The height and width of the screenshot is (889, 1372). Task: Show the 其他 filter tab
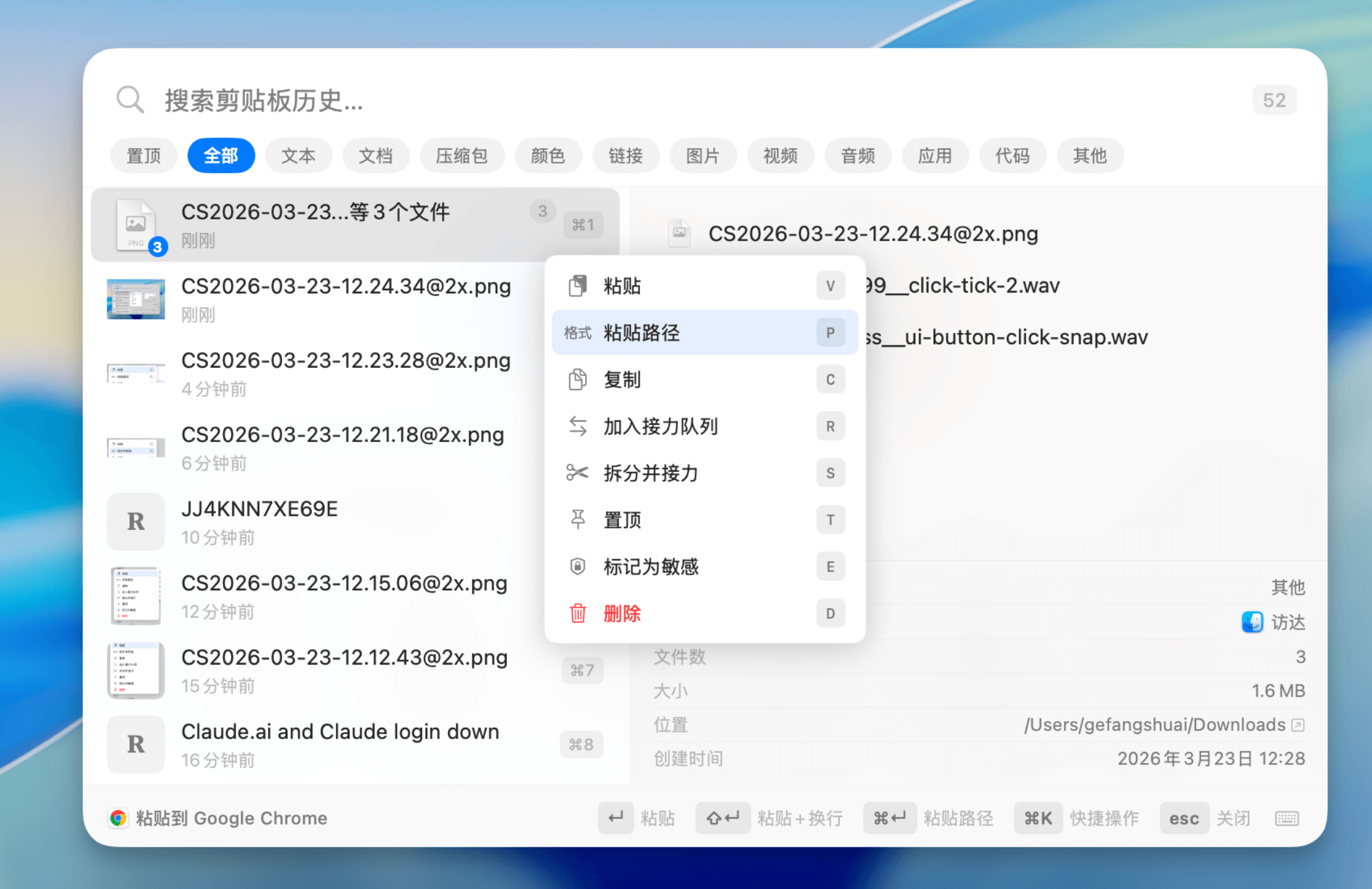pyautogui.click(x=1091, y=156)
